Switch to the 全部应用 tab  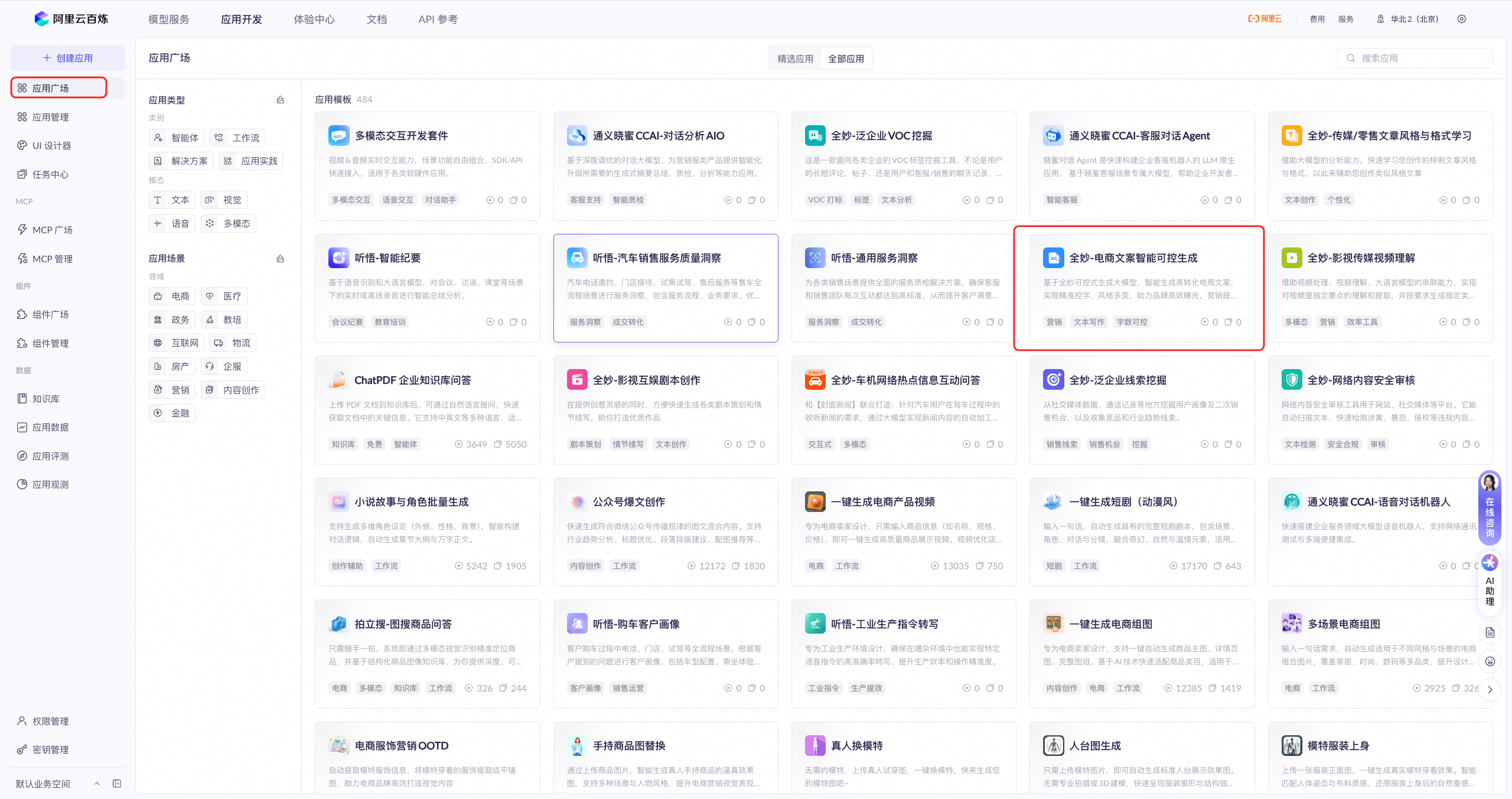point(846,58)
